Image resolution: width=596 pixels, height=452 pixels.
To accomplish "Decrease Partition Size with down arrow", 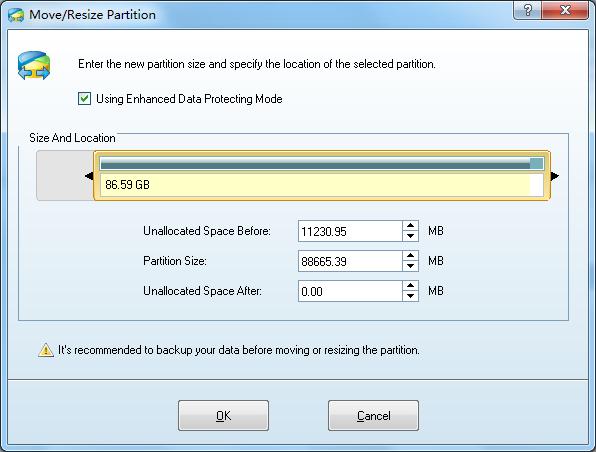I will 410,266.
